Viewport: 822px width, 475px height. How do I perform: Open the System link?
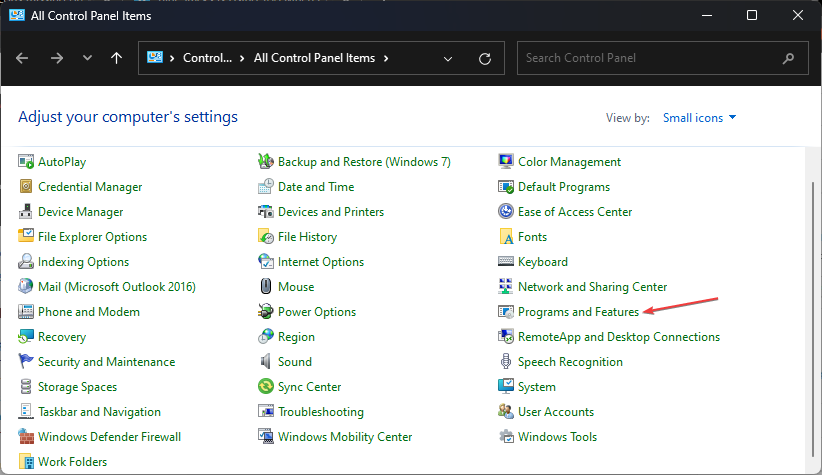(536, 387)
